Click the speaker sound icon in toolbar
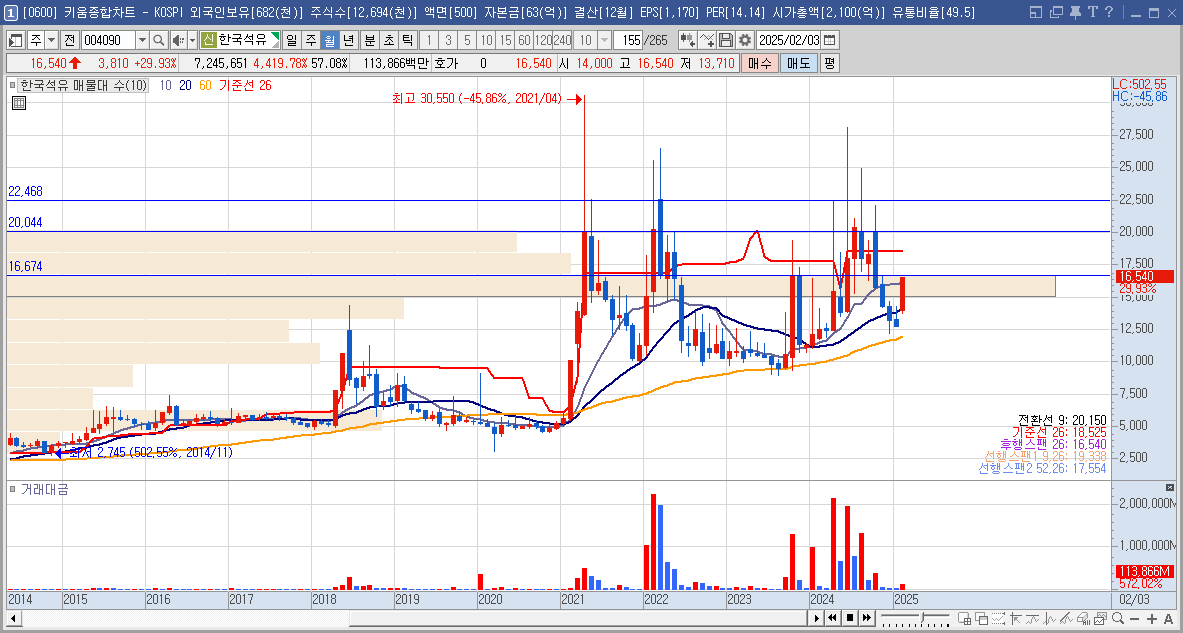 click(177, 41)
